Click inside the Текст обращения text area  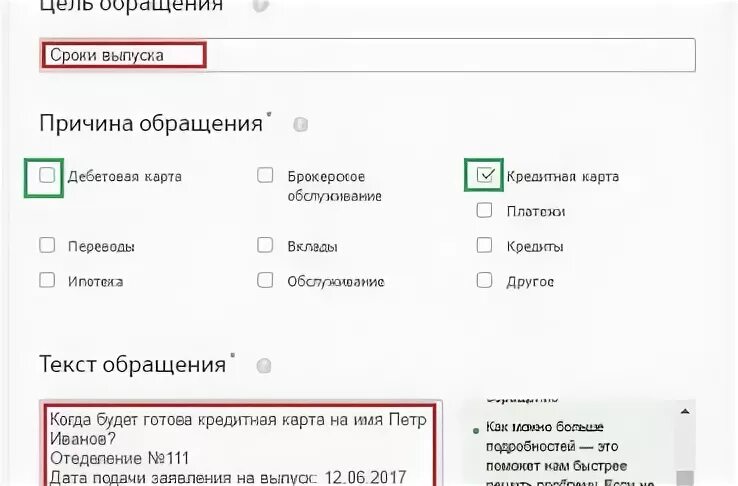point(241,443)
